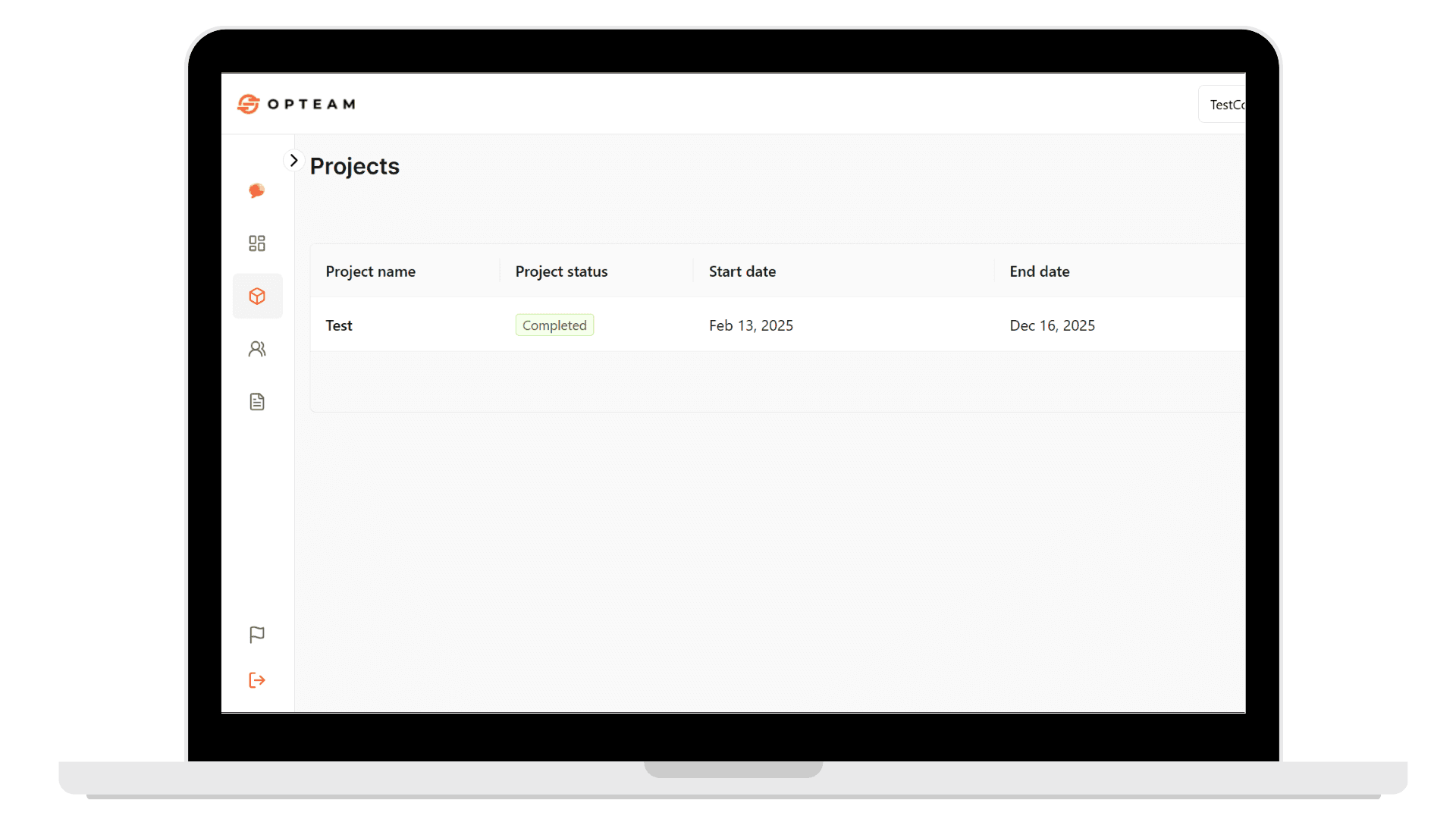This screenshot has width=1456, height=819.
Task: Open the TestCo account dropdown
Action: pyautogui.click(x=1225, y=105)
